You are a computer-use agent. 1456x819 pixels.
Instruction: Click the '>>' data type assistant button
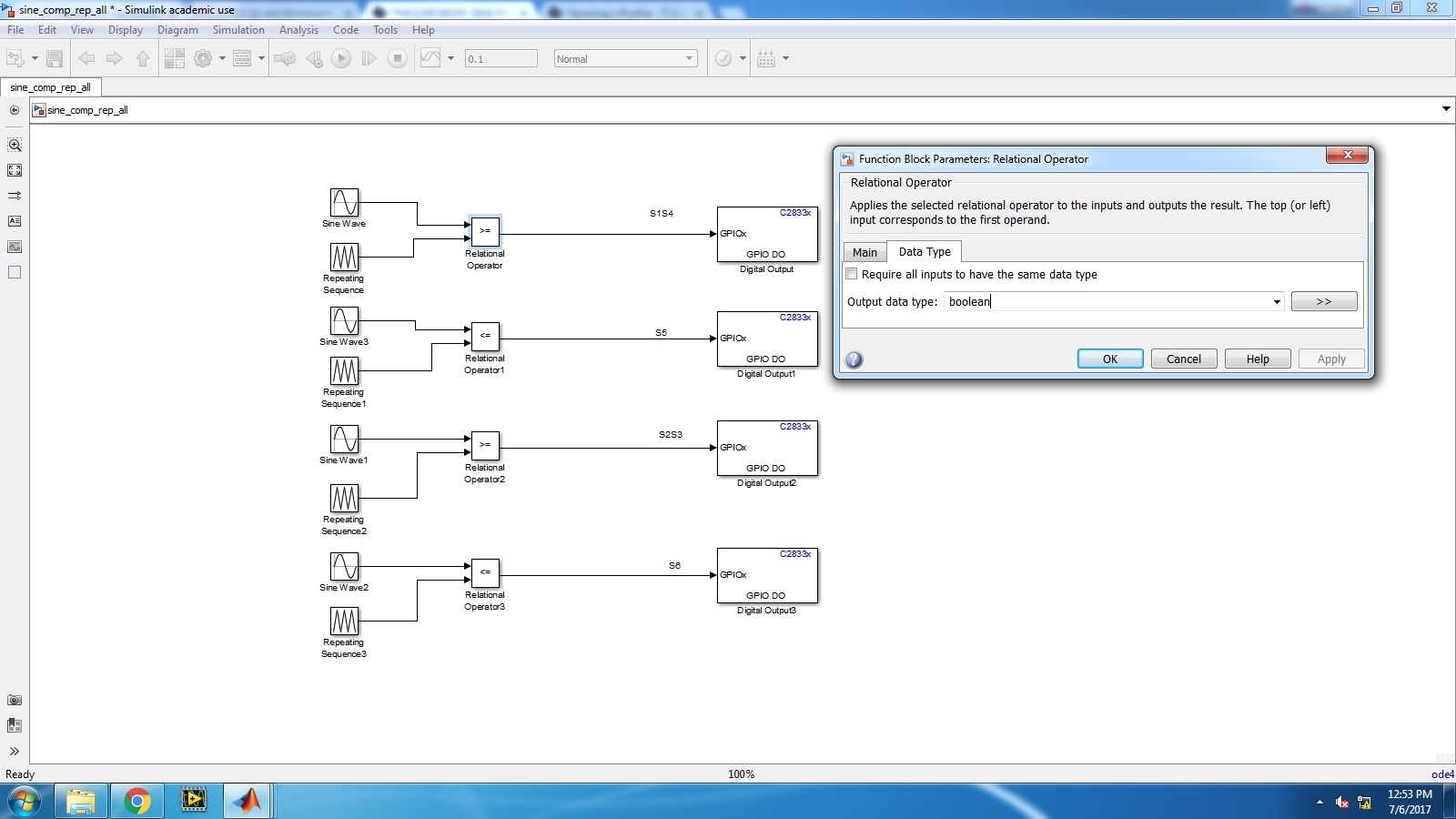click(1324, 301)
